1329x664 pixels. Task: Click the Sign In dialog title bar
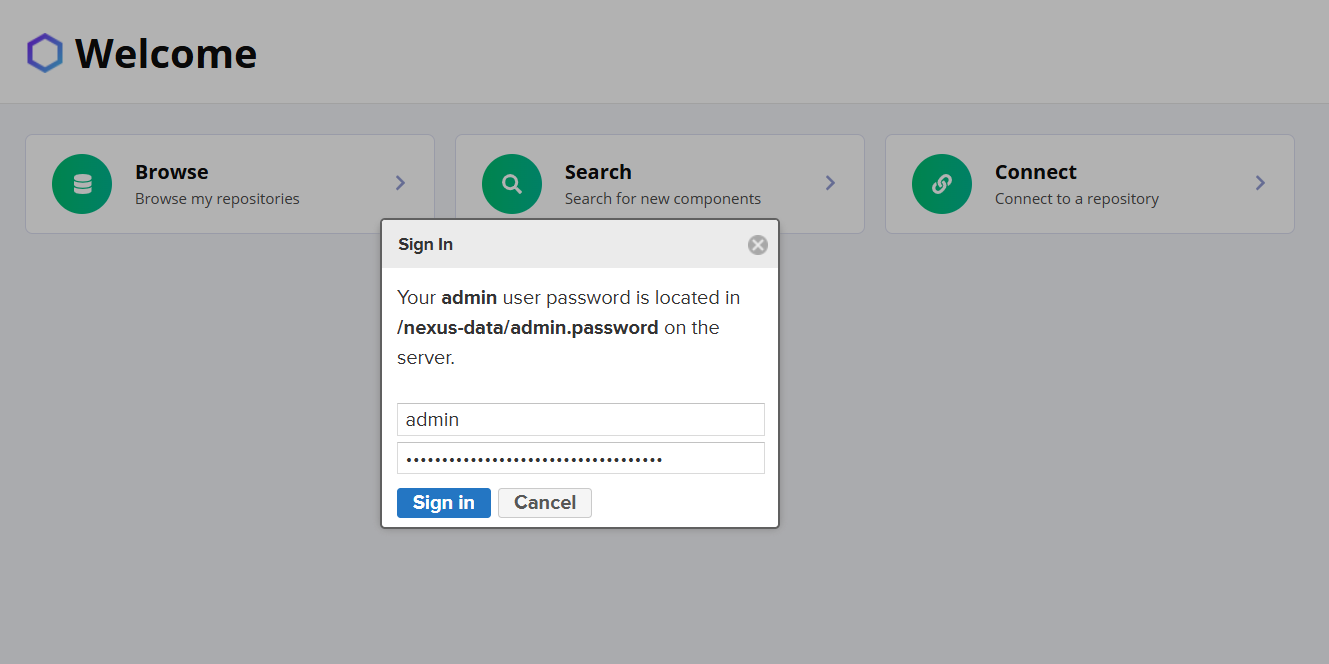click(x=580, y=244)
